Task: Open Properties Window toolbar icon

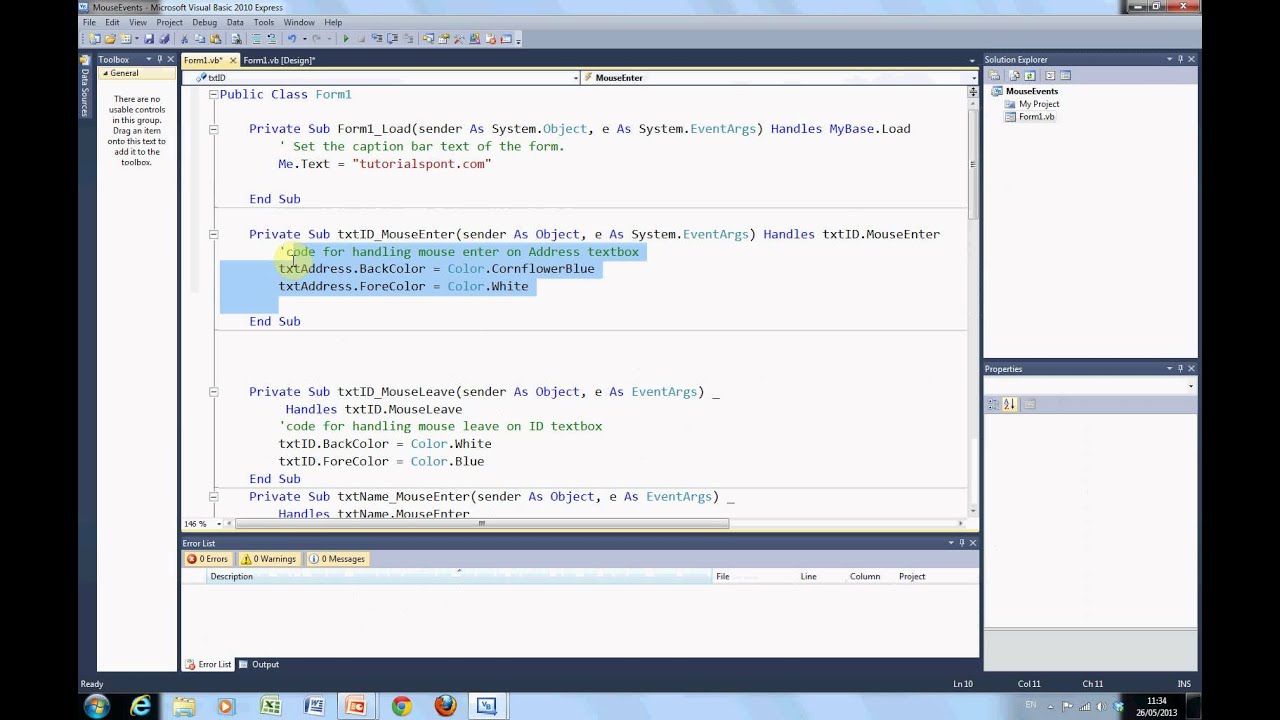Action: point(443,39)
